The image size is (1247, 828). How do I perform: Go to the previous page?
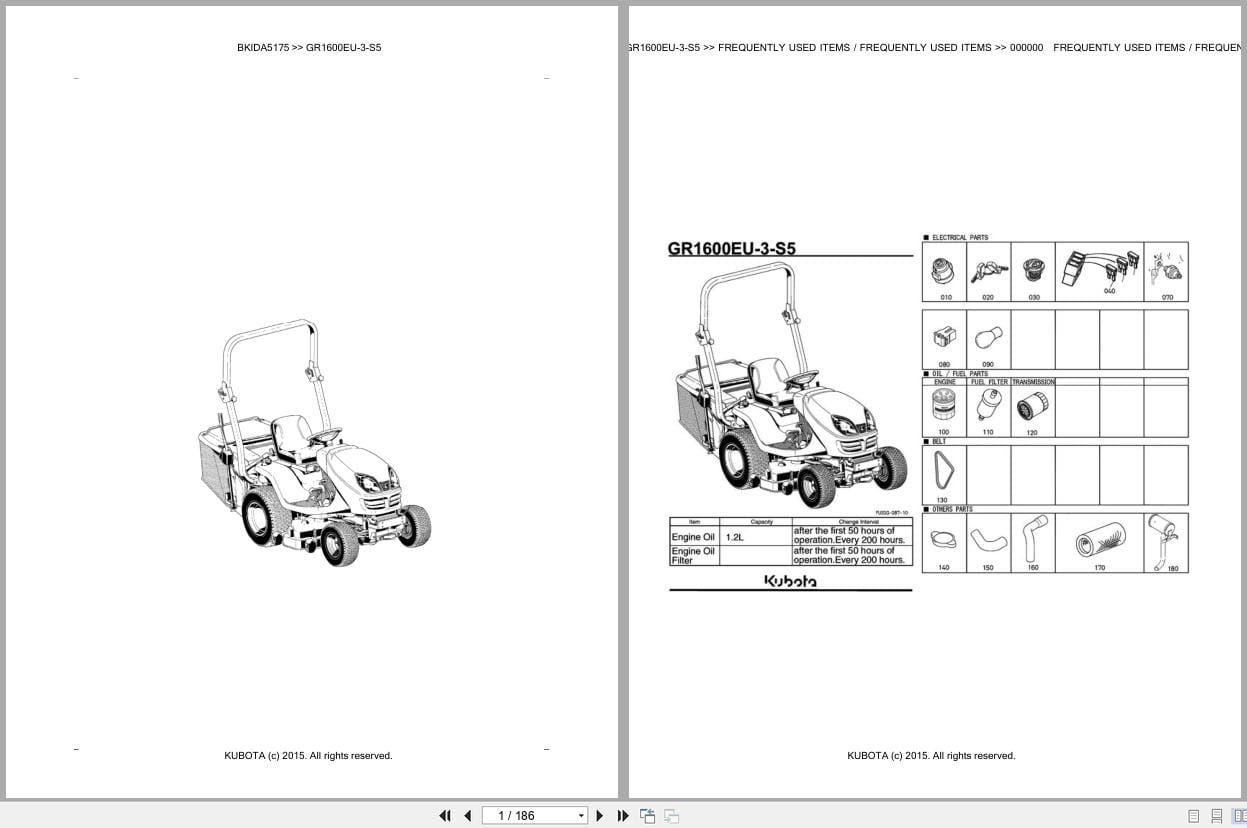[x=467, y=816]
